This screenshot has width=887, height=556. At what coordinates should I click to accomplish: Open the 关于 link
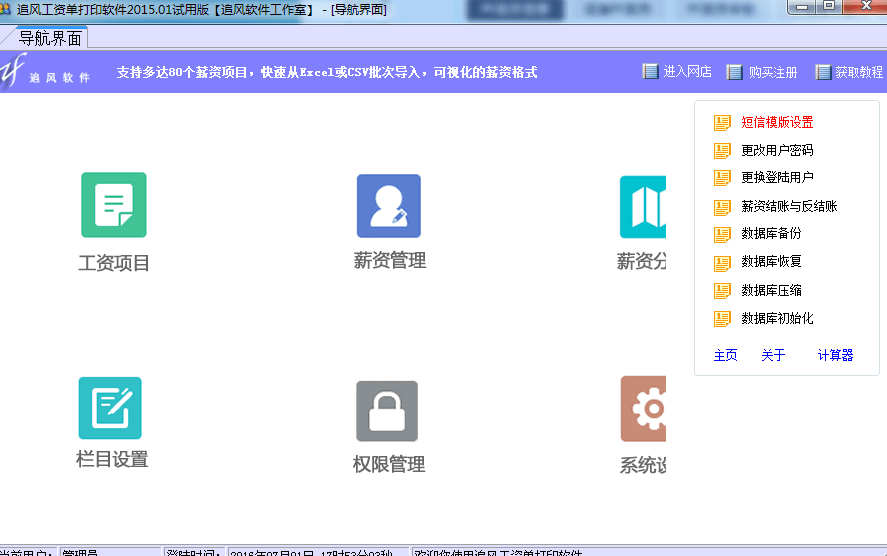coord(773,355)
